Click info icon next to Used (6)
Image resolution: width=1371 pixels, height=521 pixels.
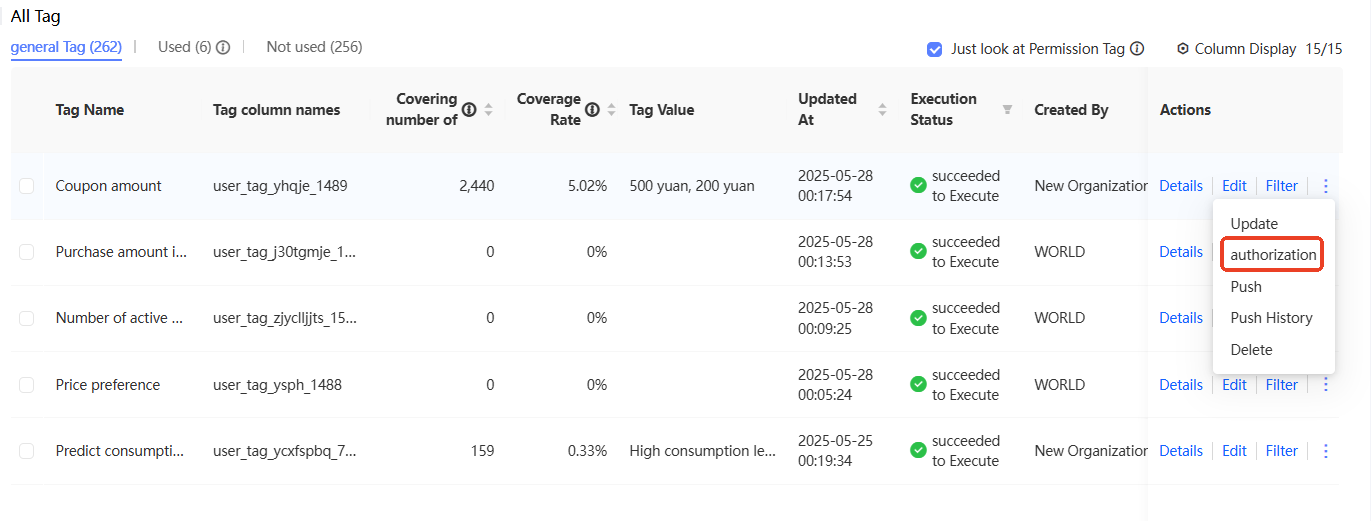pos(223,47)
